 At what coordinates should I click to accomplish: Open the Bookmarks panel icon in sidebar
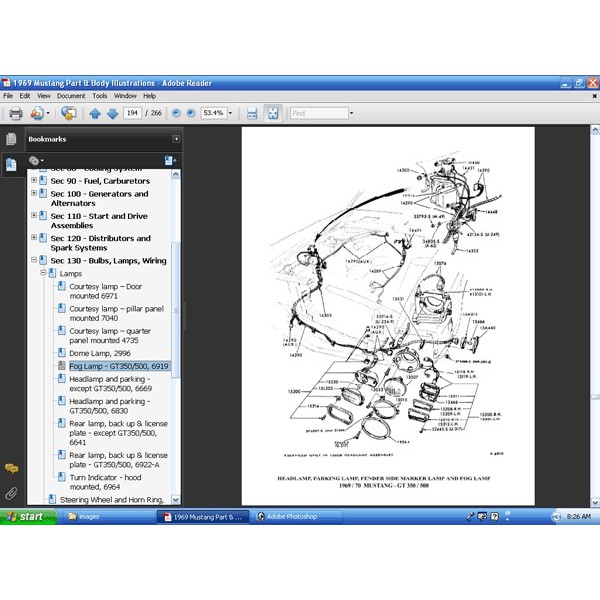pos(11,165)
